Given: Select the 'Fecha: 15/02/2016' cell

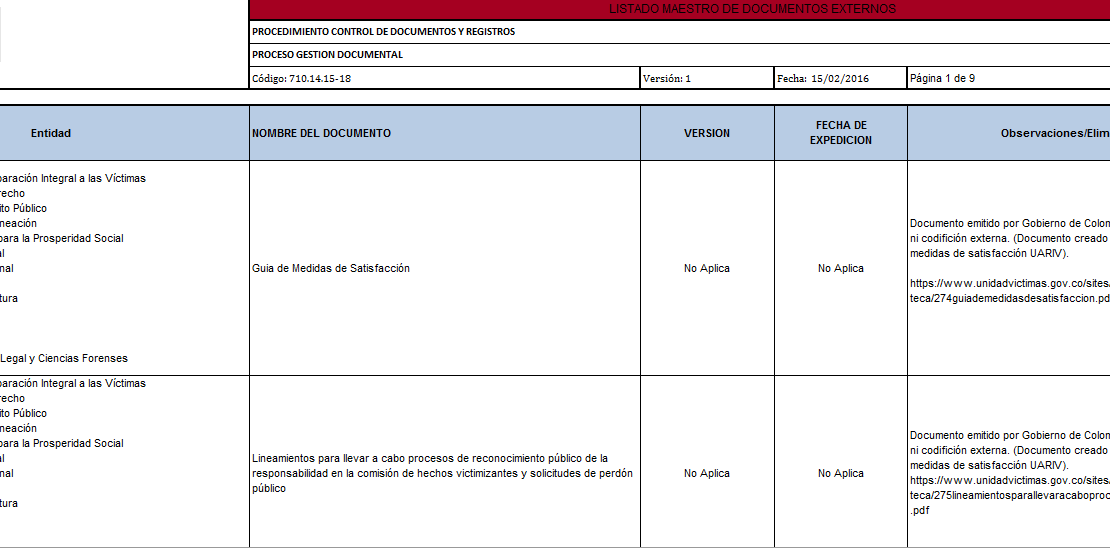Looking at the screenshot, I should point(840,79).
